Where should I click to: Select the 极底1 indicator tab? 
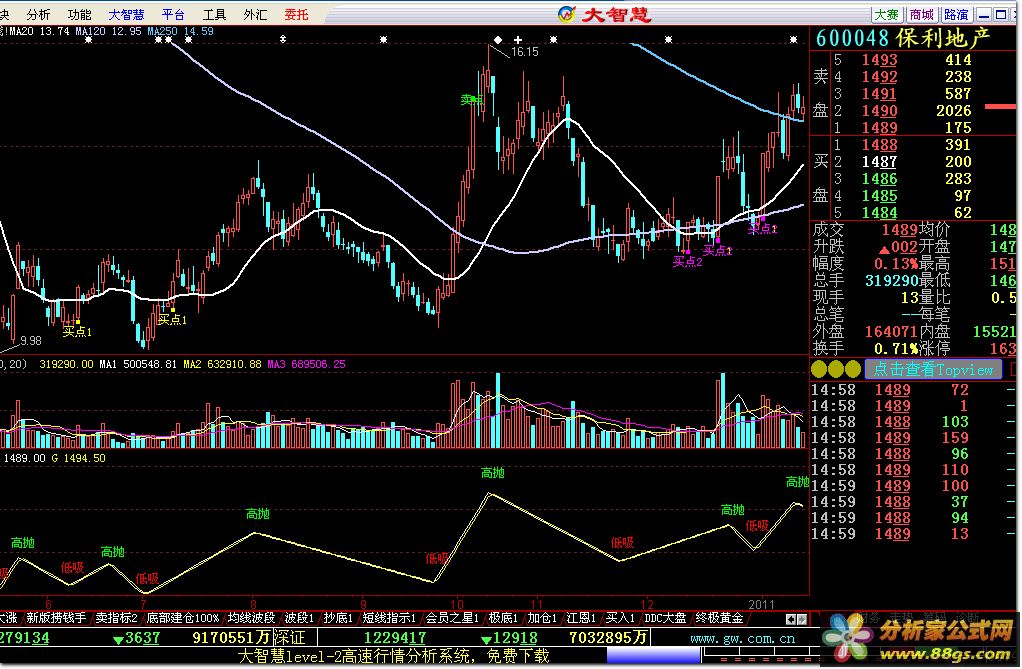pos(503,617)
